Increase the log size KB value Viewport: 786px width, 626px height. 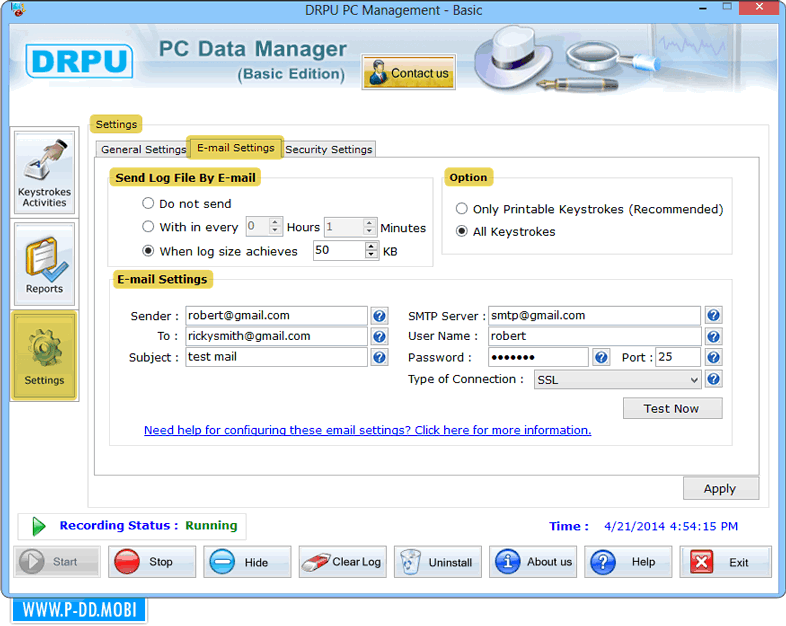point(371,246)
